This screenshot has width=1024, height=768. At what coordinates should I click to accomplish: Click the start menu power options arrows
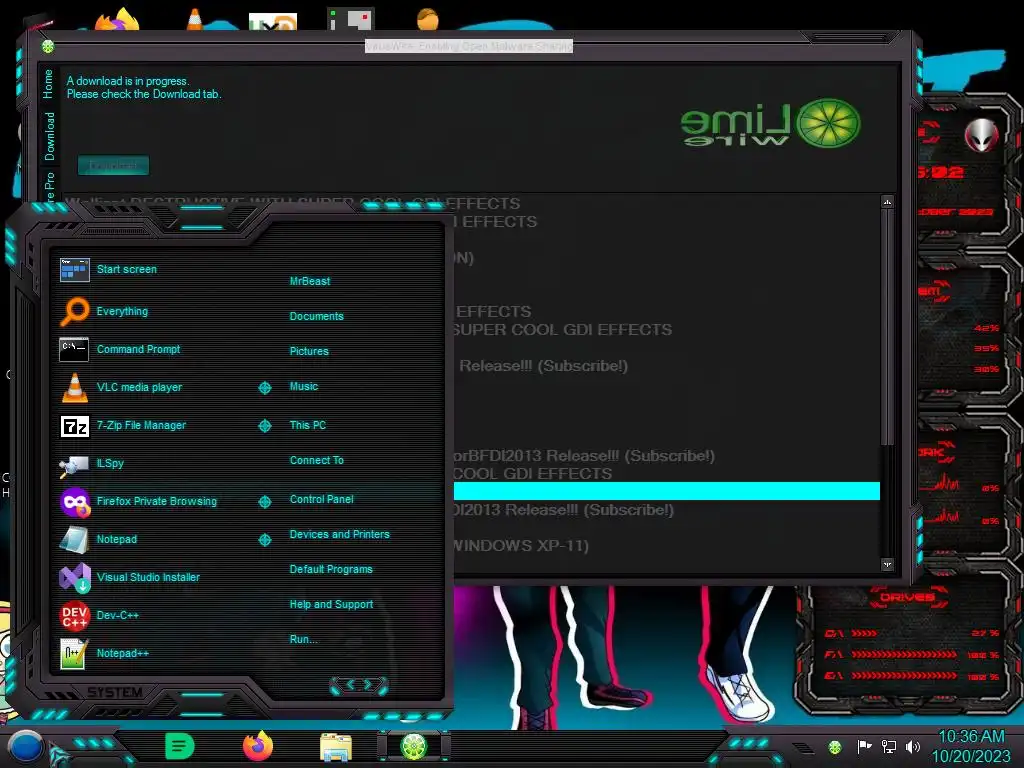[359, 685]
